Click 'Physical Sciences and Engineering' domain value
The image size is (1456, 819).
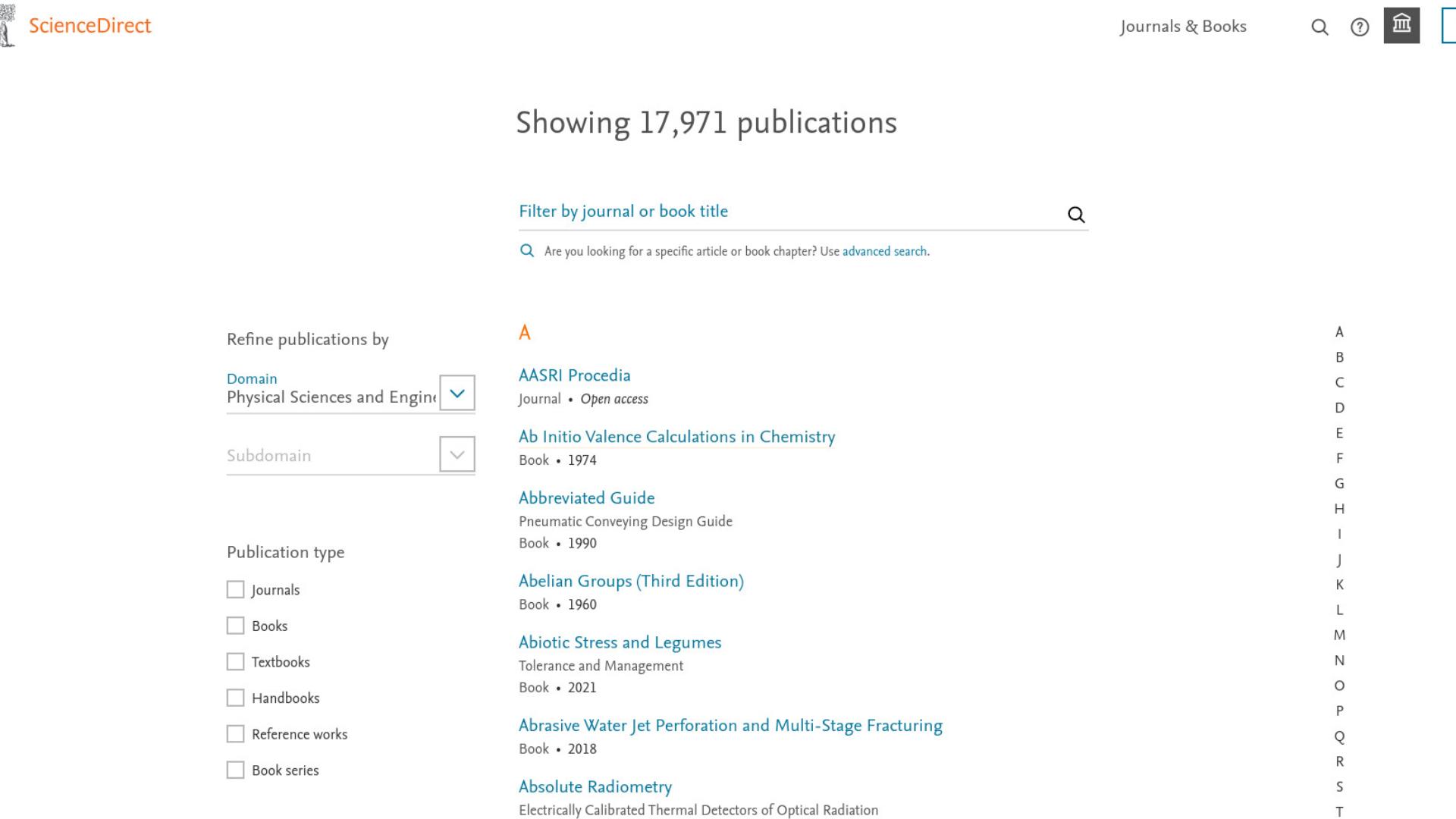coord(331,397)
